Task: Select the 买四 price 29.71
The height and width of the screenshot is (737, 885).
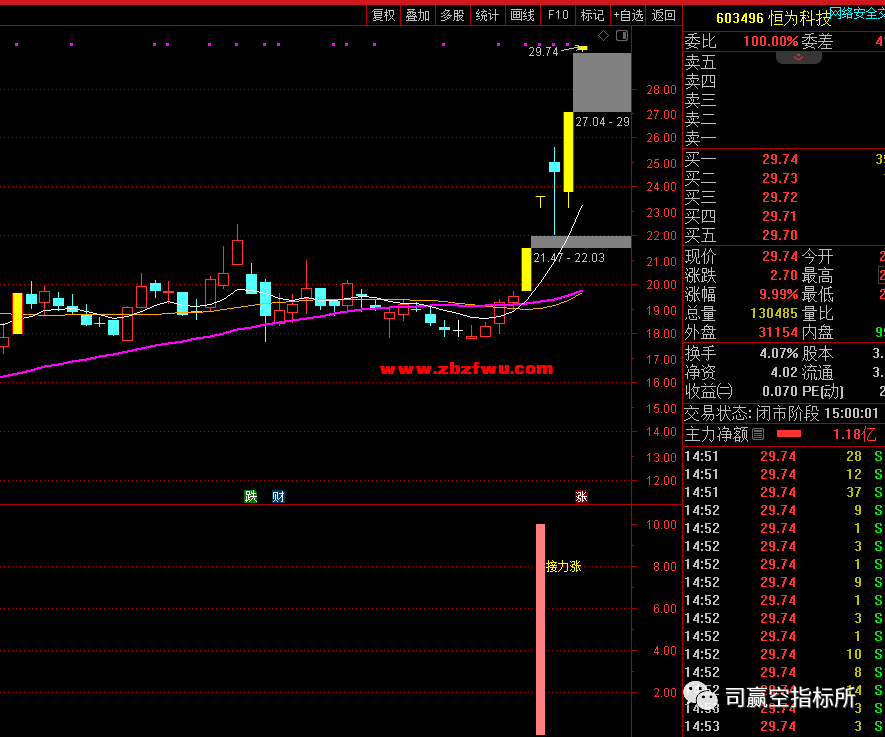Action: [x=779, y=216]
